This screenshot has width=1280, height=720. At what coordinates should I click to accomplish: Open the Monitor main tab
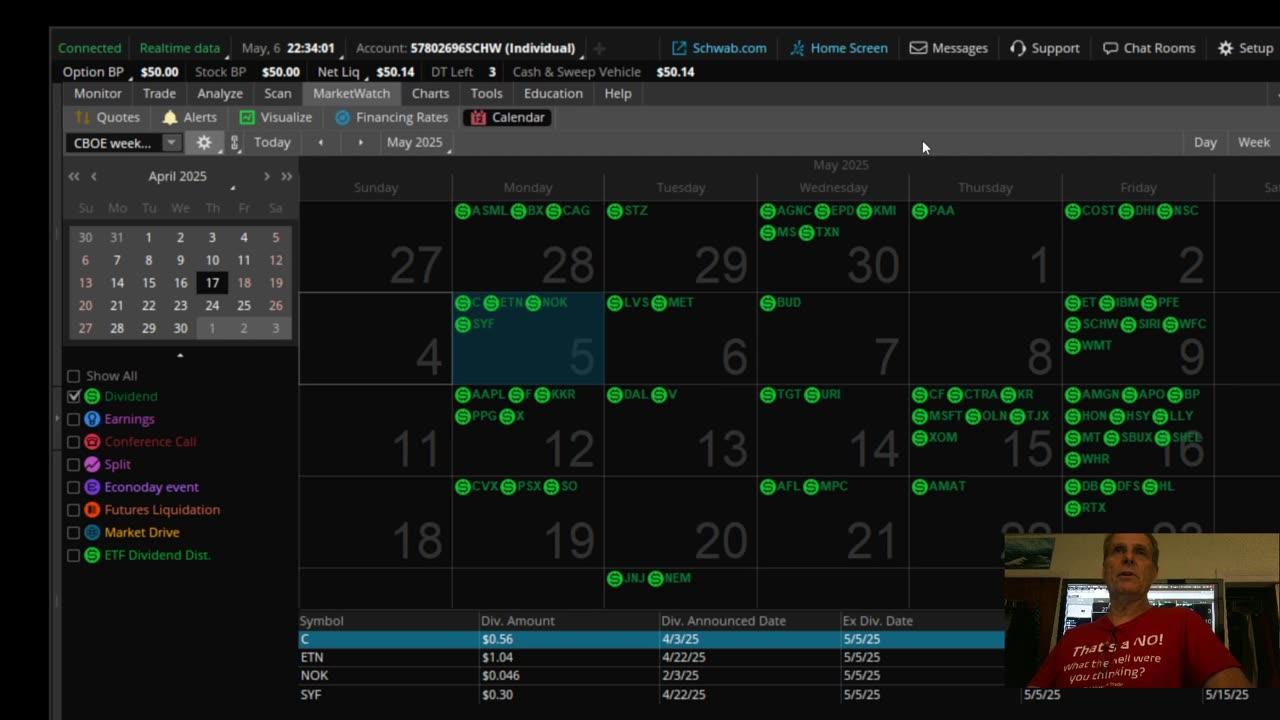(x=97, y=94)
